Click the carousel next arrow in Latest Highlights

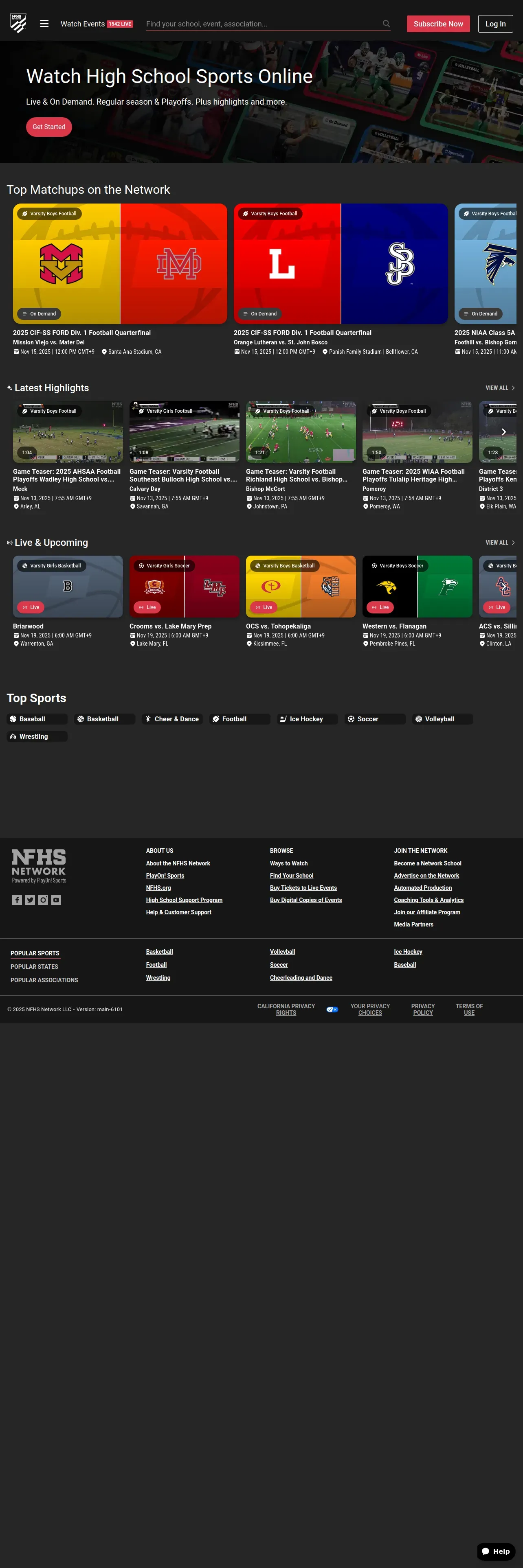coord(503,431)
